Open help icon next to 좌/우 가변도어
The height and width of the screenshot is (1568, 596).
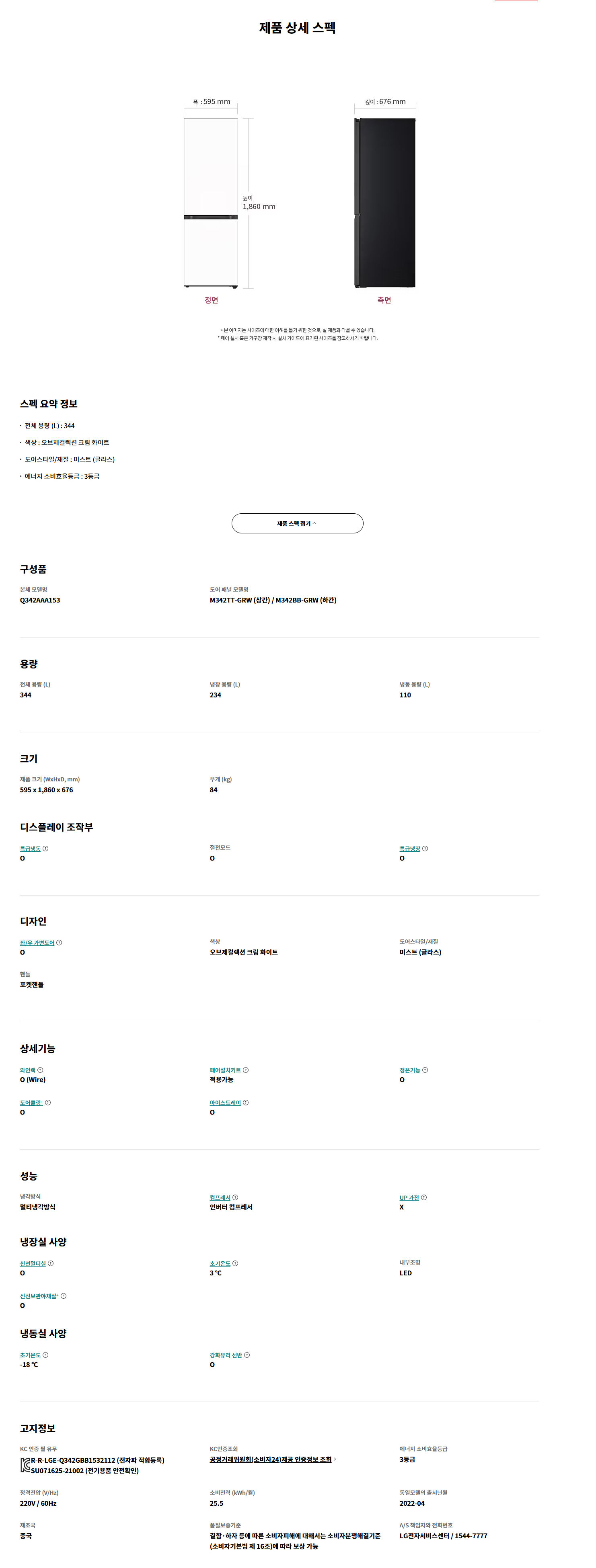coord(59,943)
